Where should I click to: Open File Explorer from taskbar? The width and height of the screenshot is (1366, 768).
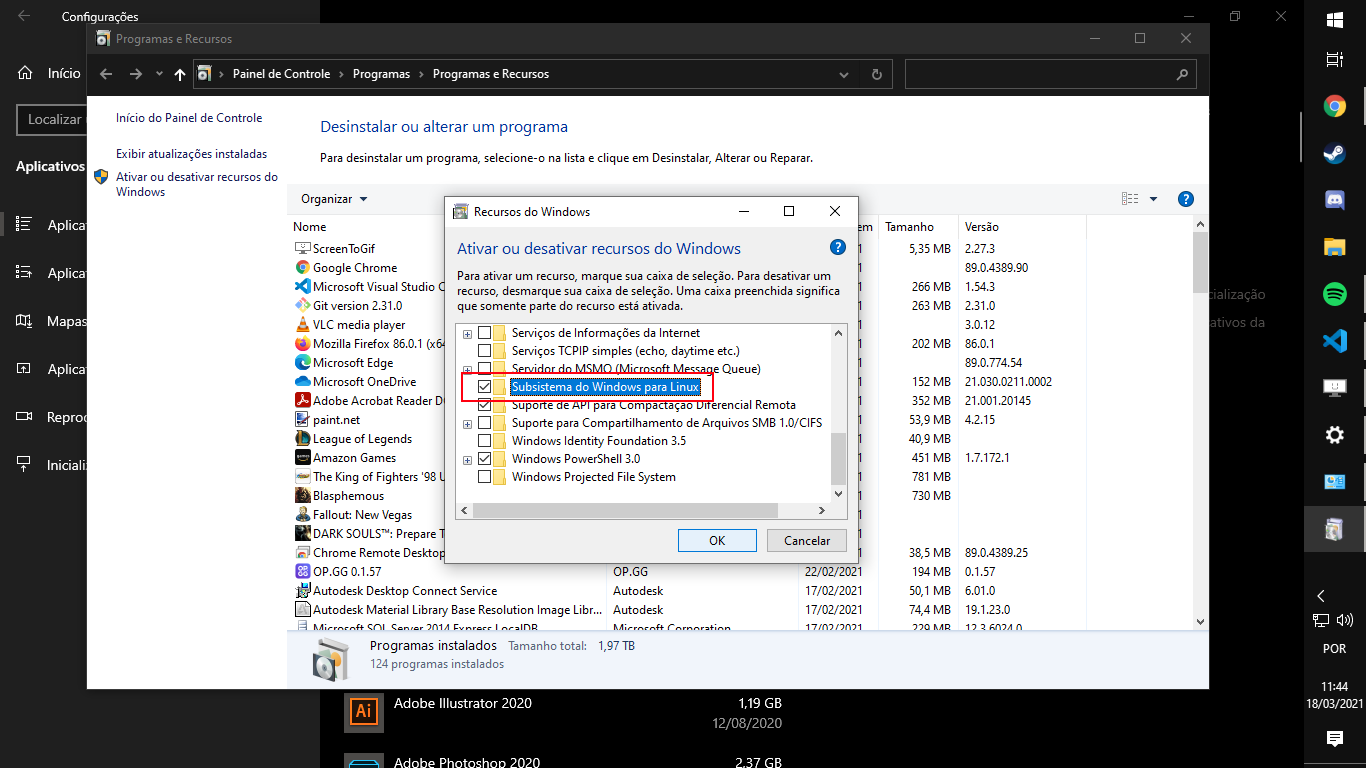pos(1334,247)
